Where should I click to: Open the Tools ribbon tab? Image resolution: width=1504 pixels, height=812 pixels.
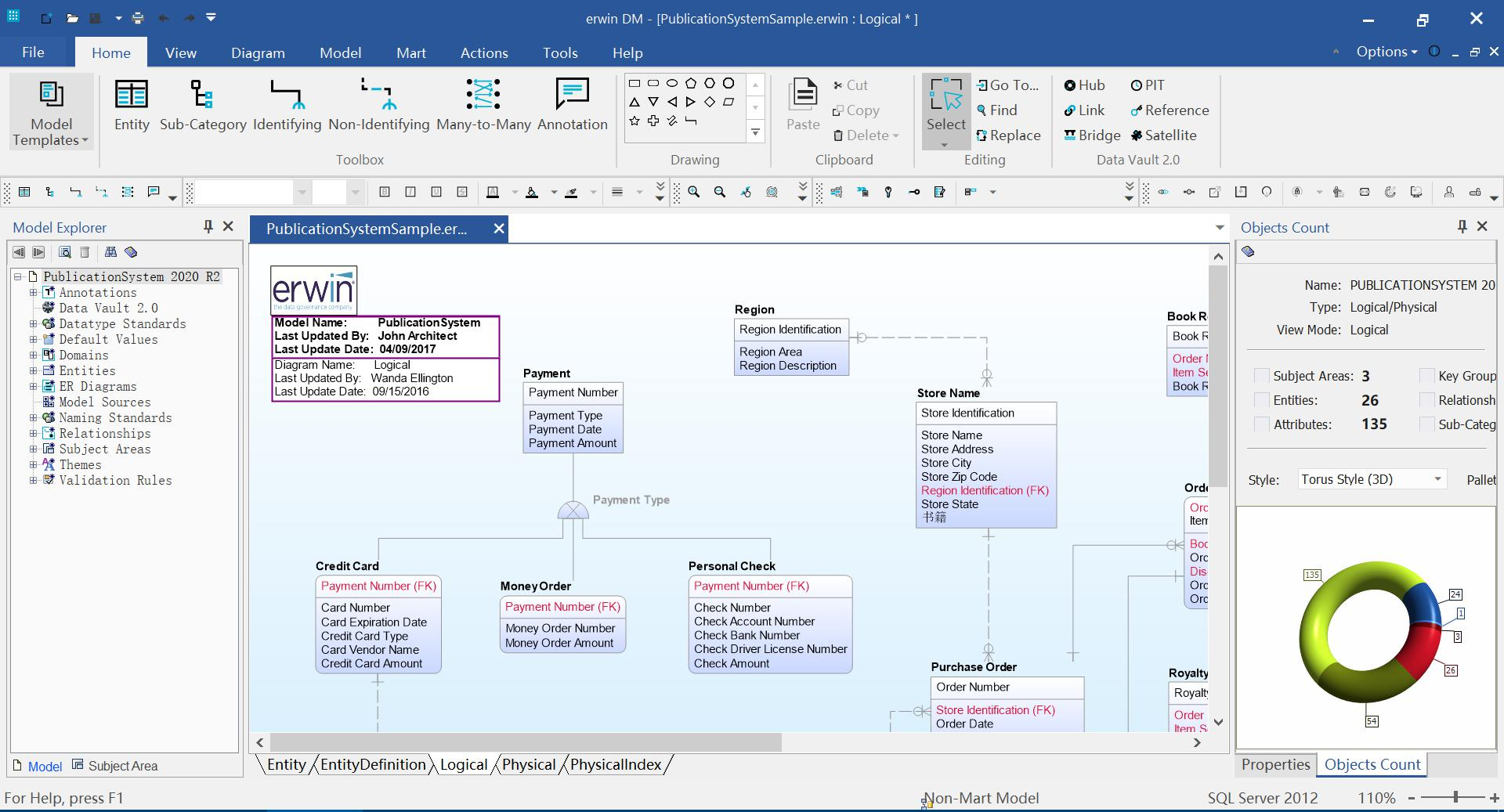(x=560, y=52)
